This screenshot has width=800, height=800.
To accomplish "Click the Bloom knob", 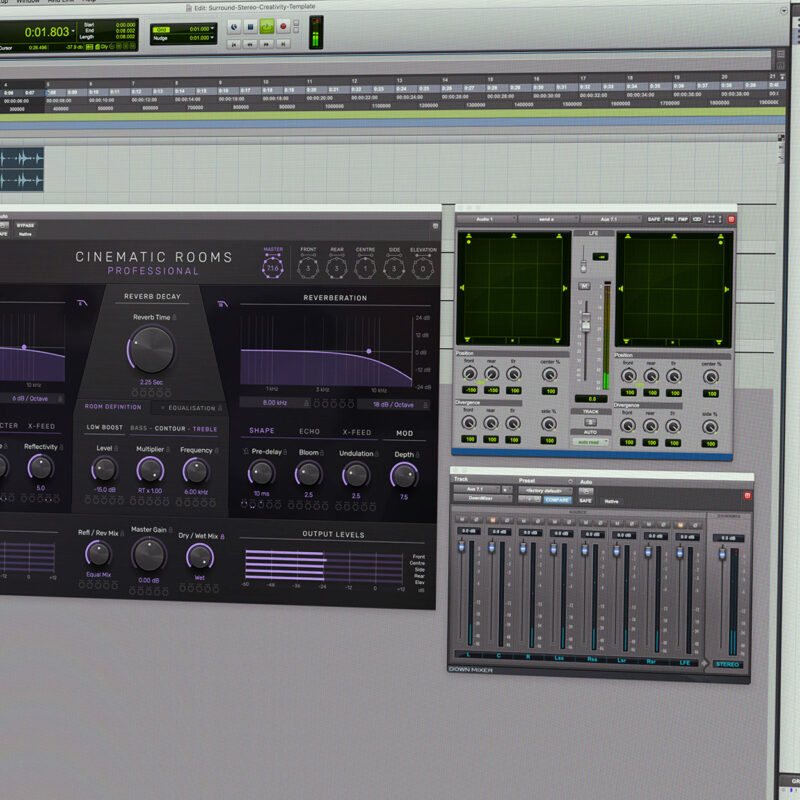I will (x=309, y=474).
